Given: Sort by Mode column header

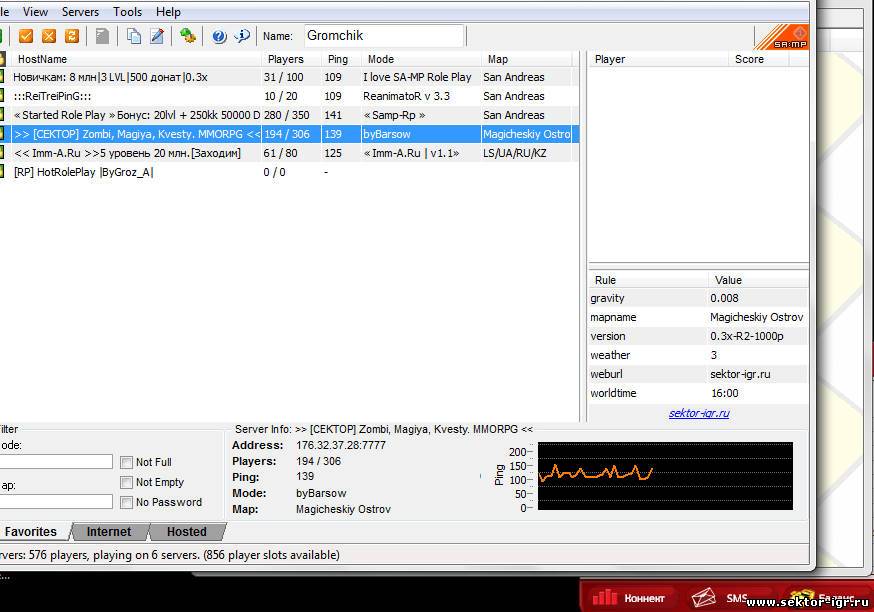Looking at the screenshot, I should [x=421, y=59].
